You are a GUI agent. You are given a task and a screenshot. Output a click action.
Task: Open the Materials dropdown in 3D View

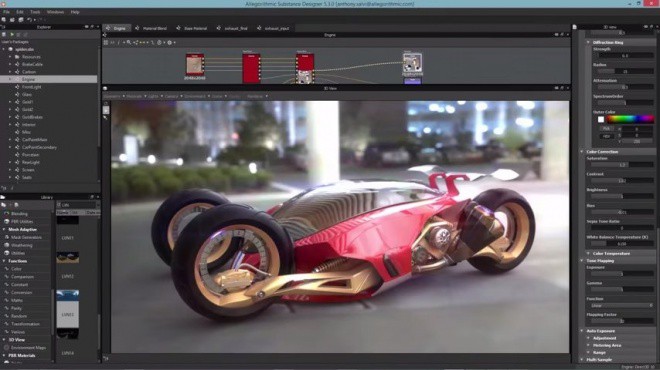pyautogui.click(x=135, y=96)
